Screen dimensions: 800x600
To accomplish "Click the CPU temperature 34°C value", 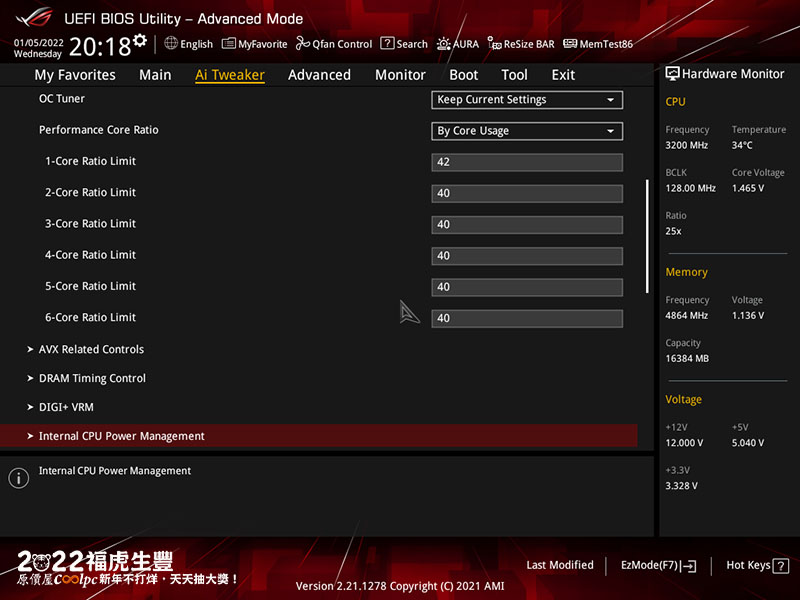I will click(x=742, y=145).
